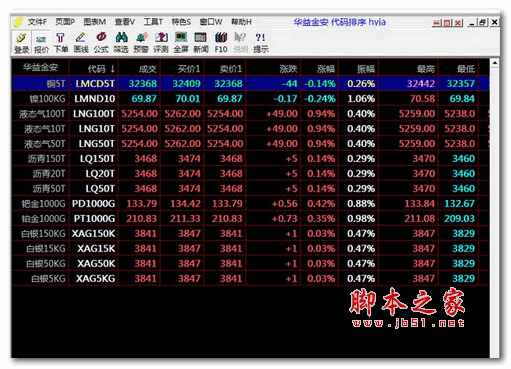Click the 华益金安 header cell
This screenshot has width=511, height=369.
[40, 68]
